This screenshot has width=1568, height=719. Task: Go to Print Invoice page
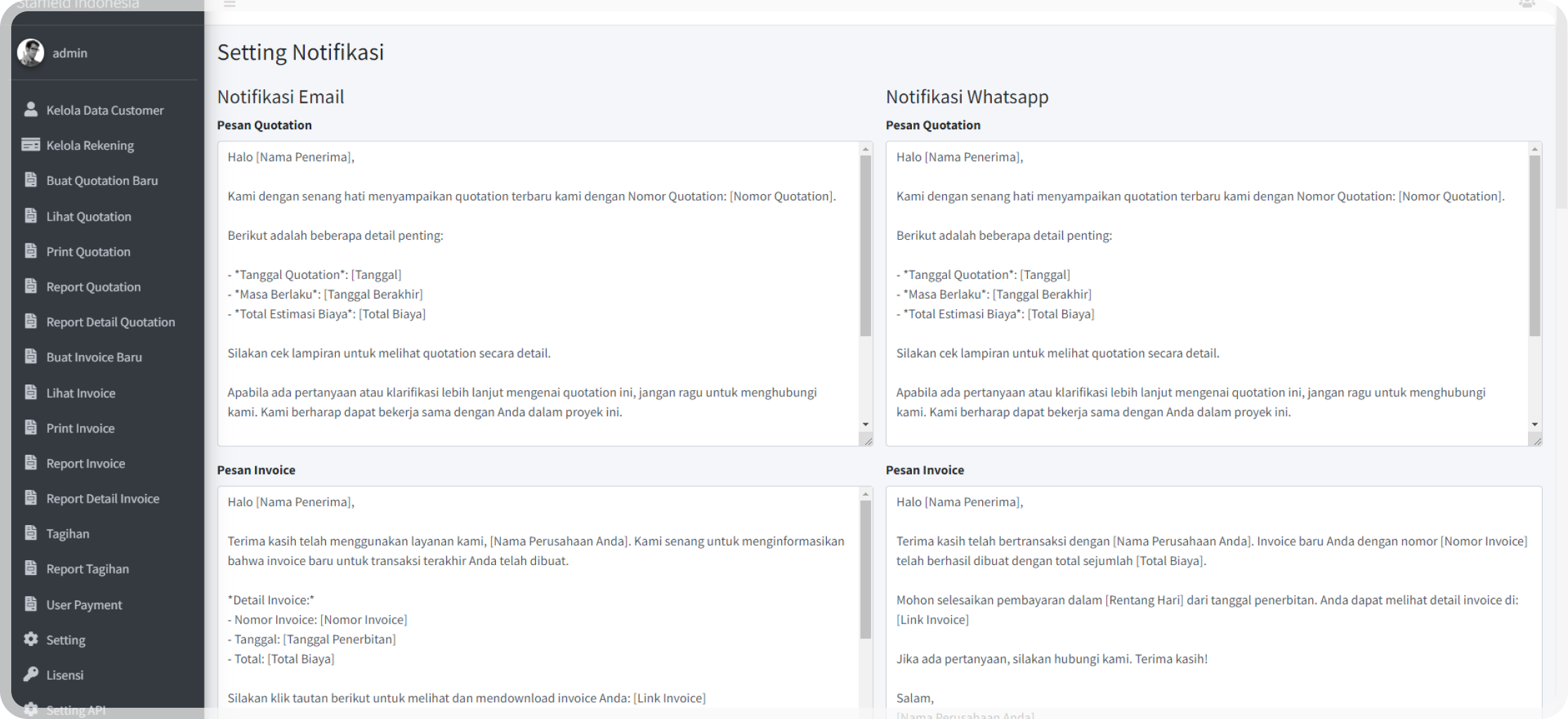click(80, 428)
